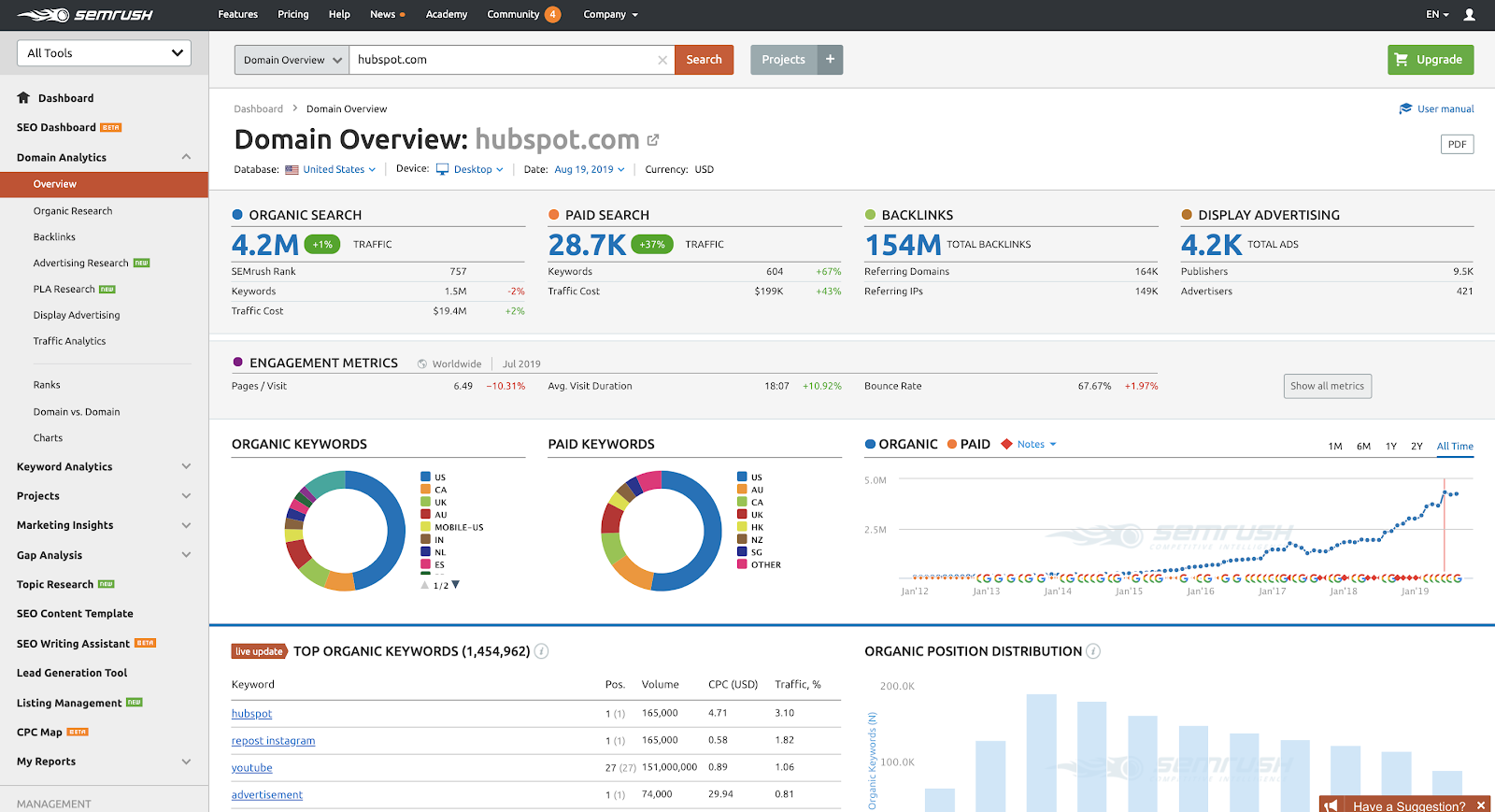Click the shopping cart icon on Upgrade

(x=1401, y=60)
